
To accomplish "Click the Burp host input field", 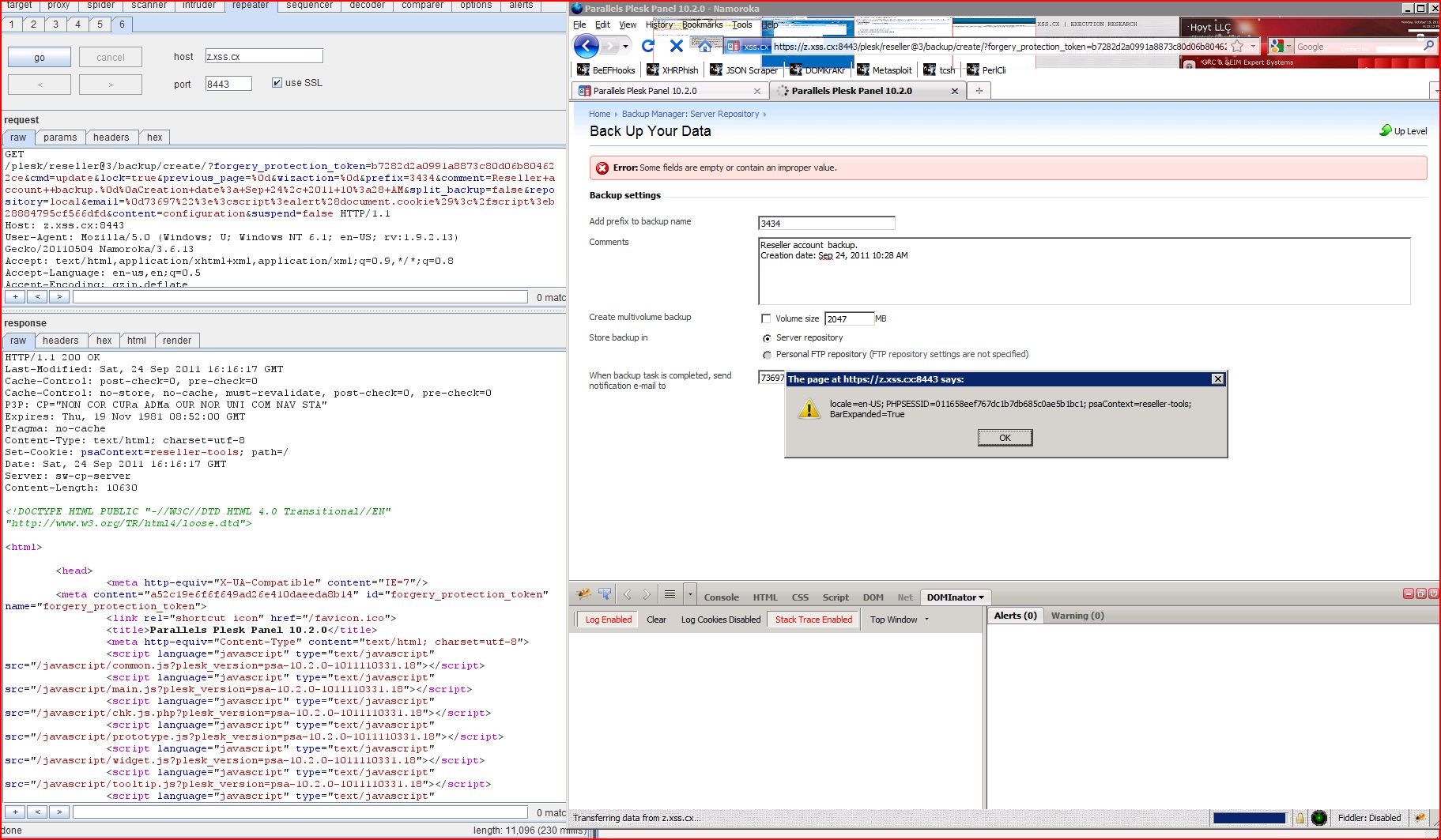I will click(x=264, y=56).
